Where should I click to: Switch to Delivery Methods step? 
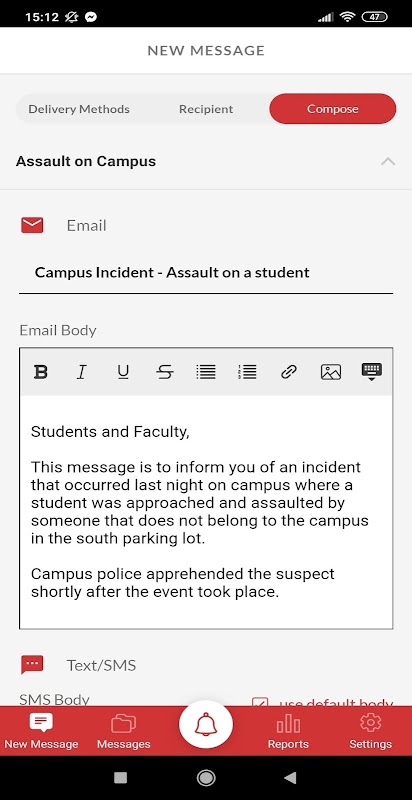79,109
